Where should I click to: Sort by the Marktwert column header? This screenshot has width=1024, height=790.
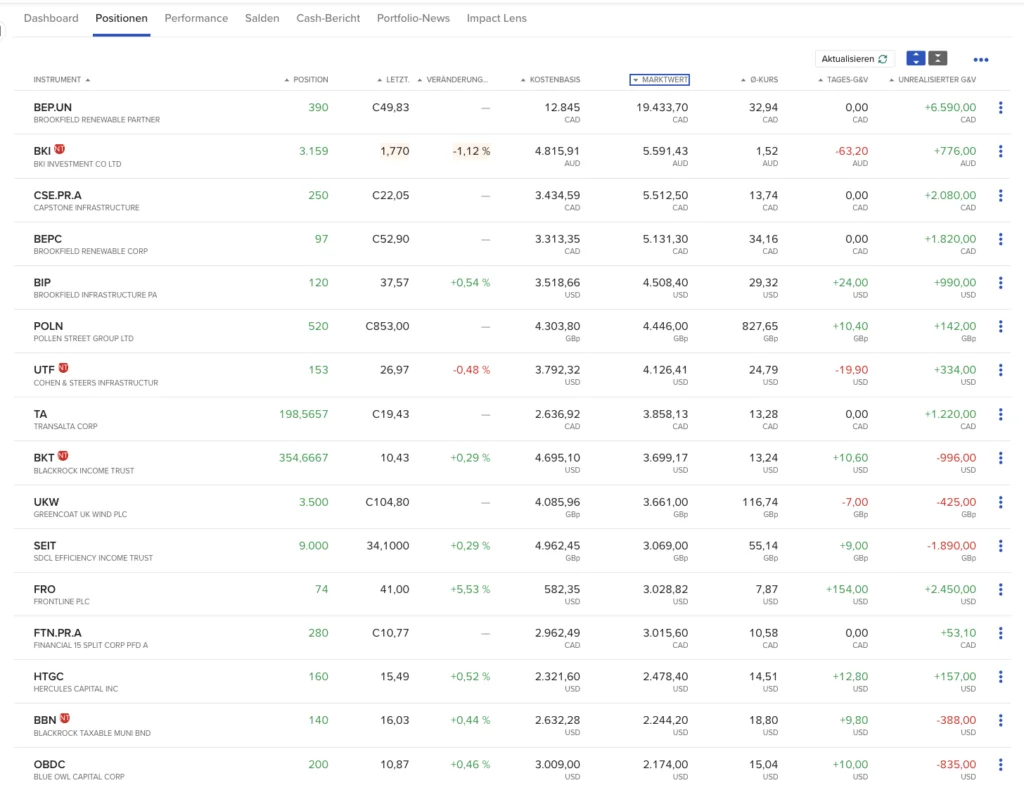click(660, 80)
